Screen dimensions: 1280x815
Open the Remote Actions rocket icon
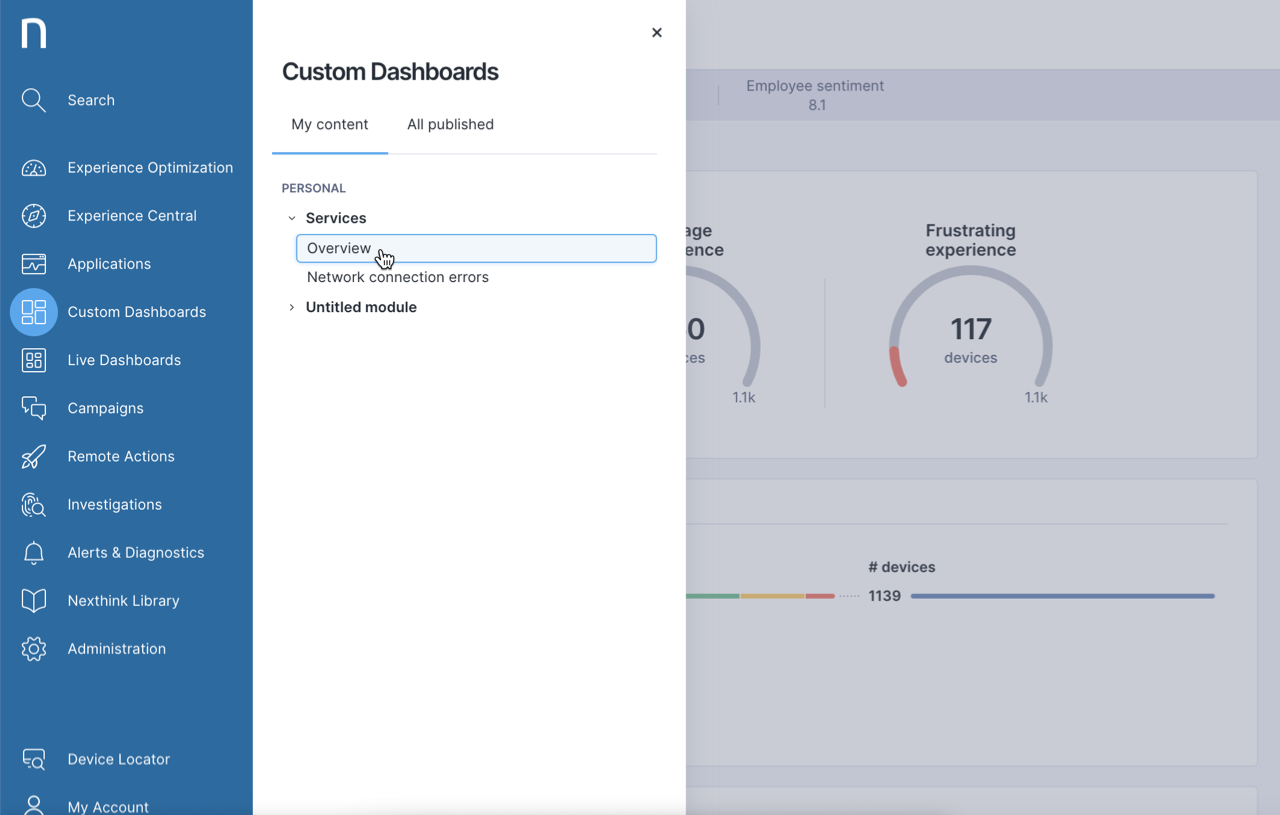(x=33, y=456)
